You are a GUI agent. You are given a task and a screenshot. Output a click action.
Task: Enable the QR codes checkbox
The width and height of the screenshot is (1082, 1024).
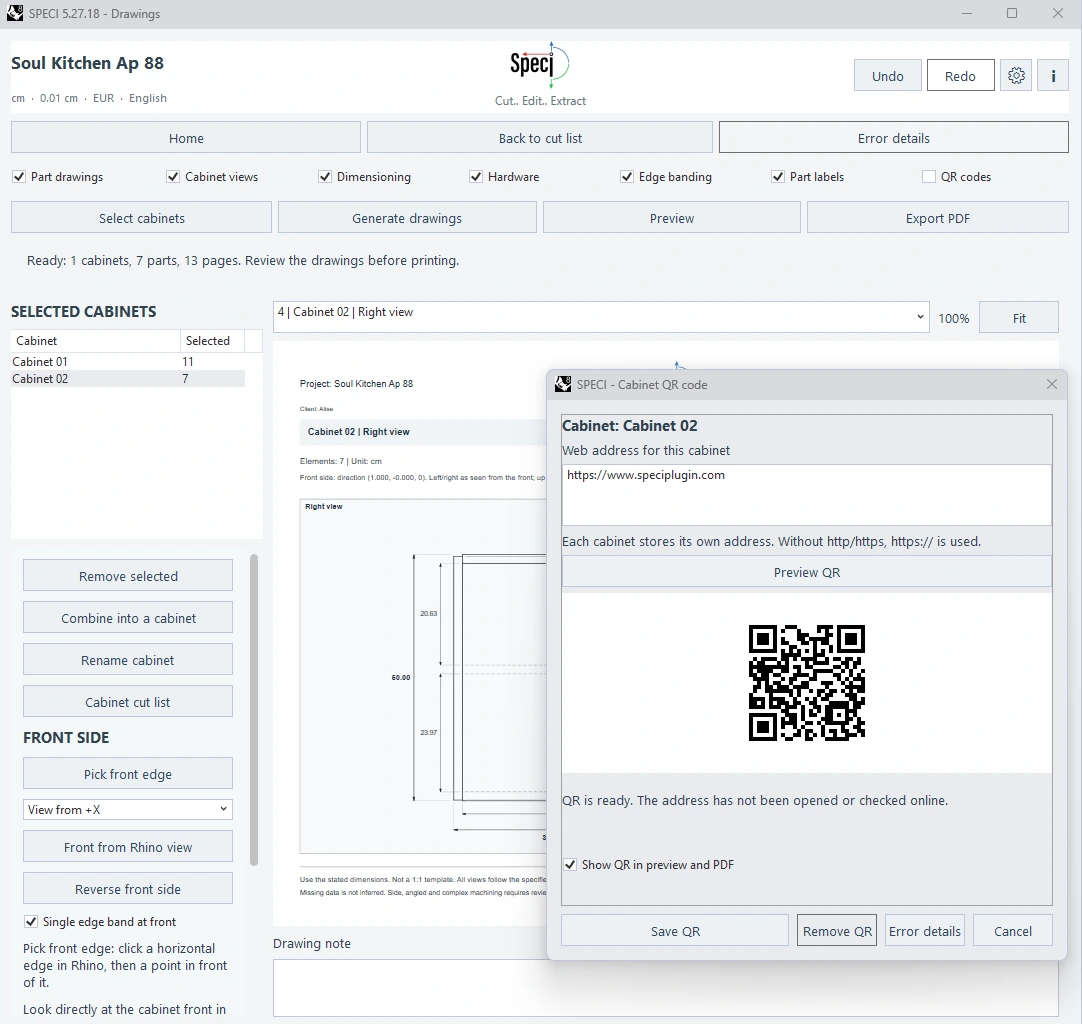click(x=929, y=177)
